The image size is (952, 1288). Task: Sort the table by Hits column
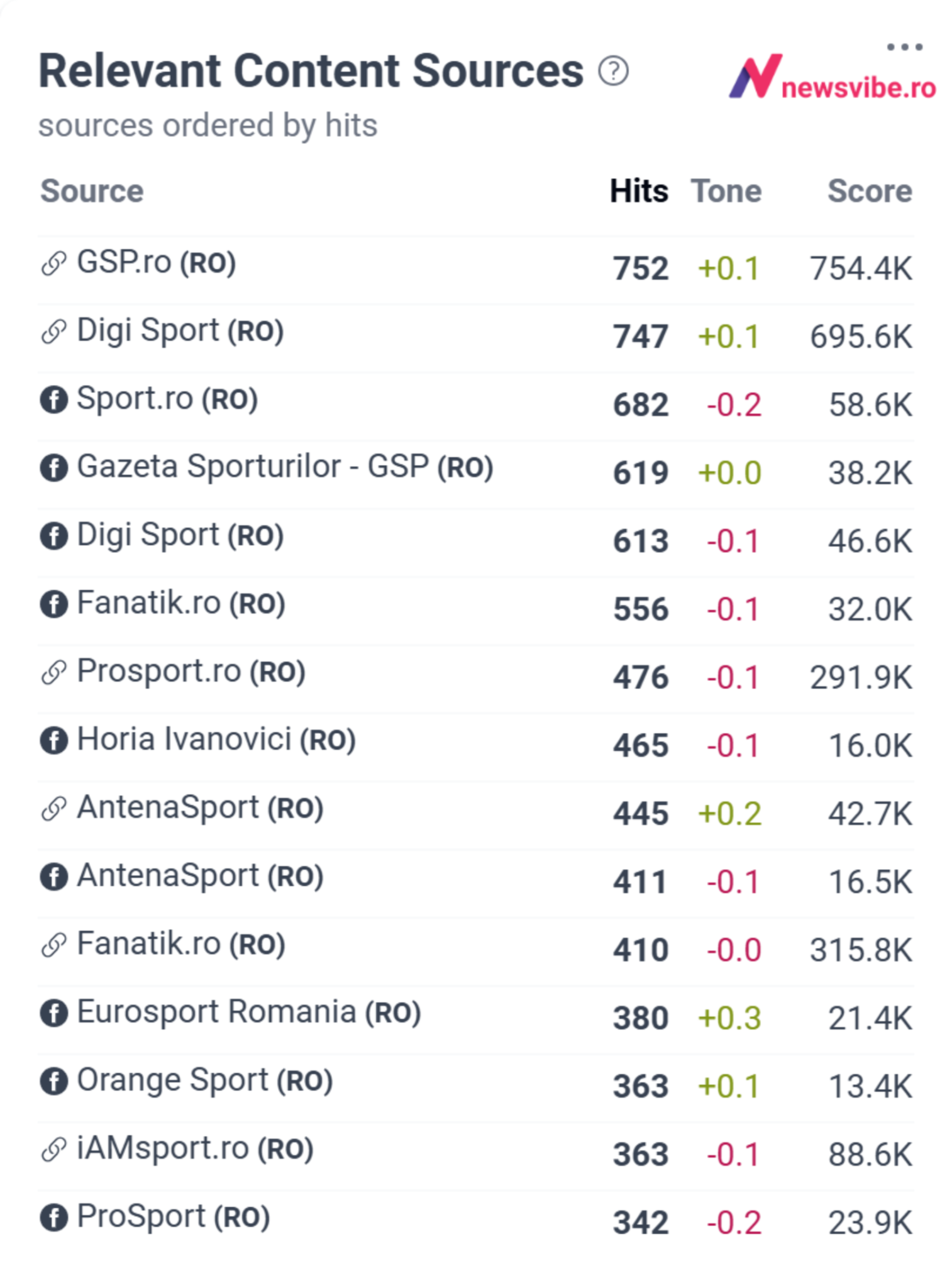[639, 191]
